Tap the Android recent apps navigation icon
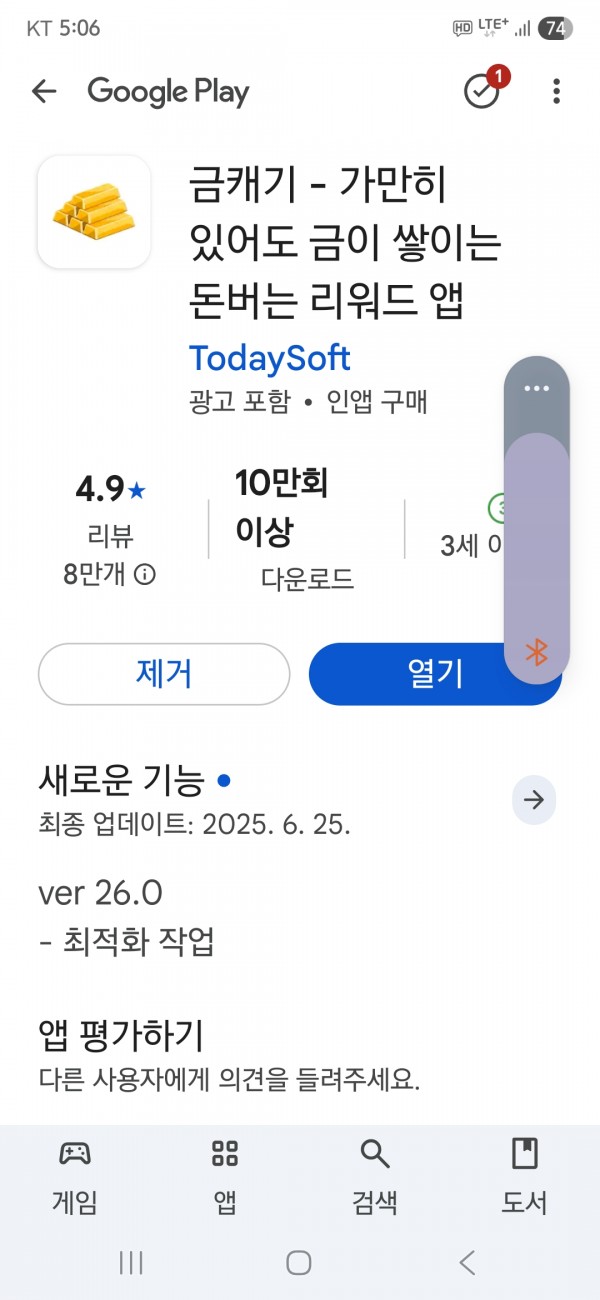Image resolution: width=600 pixels, height=1300 pixels. (131, 1263)
